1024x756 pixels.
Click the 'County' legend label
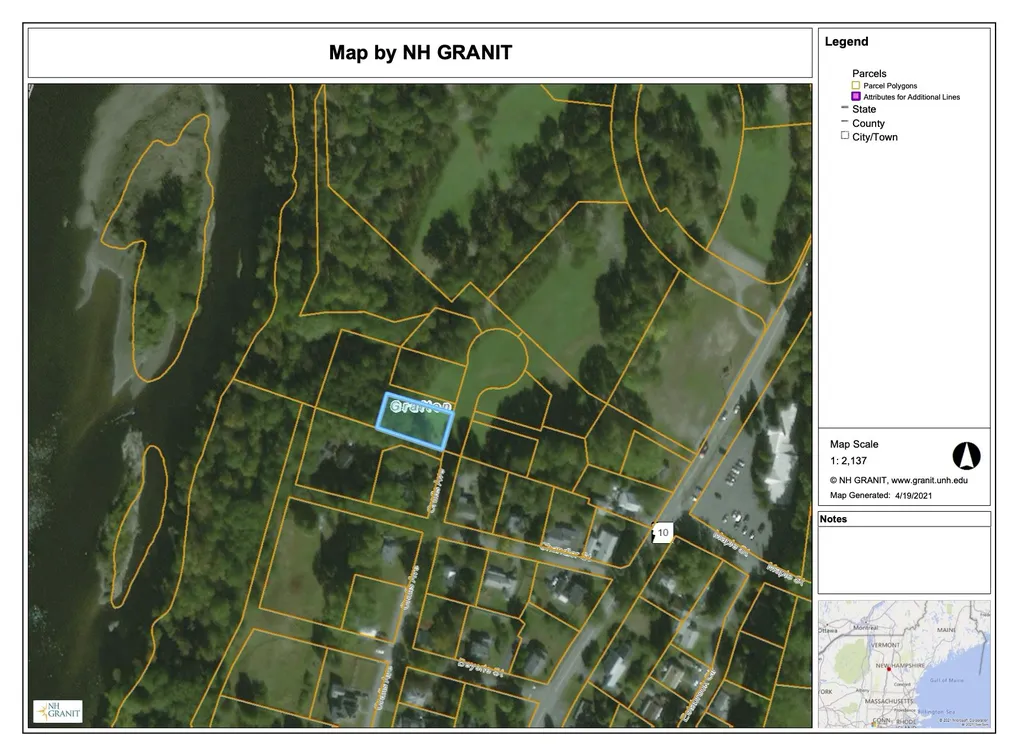(x=869, y=123)
